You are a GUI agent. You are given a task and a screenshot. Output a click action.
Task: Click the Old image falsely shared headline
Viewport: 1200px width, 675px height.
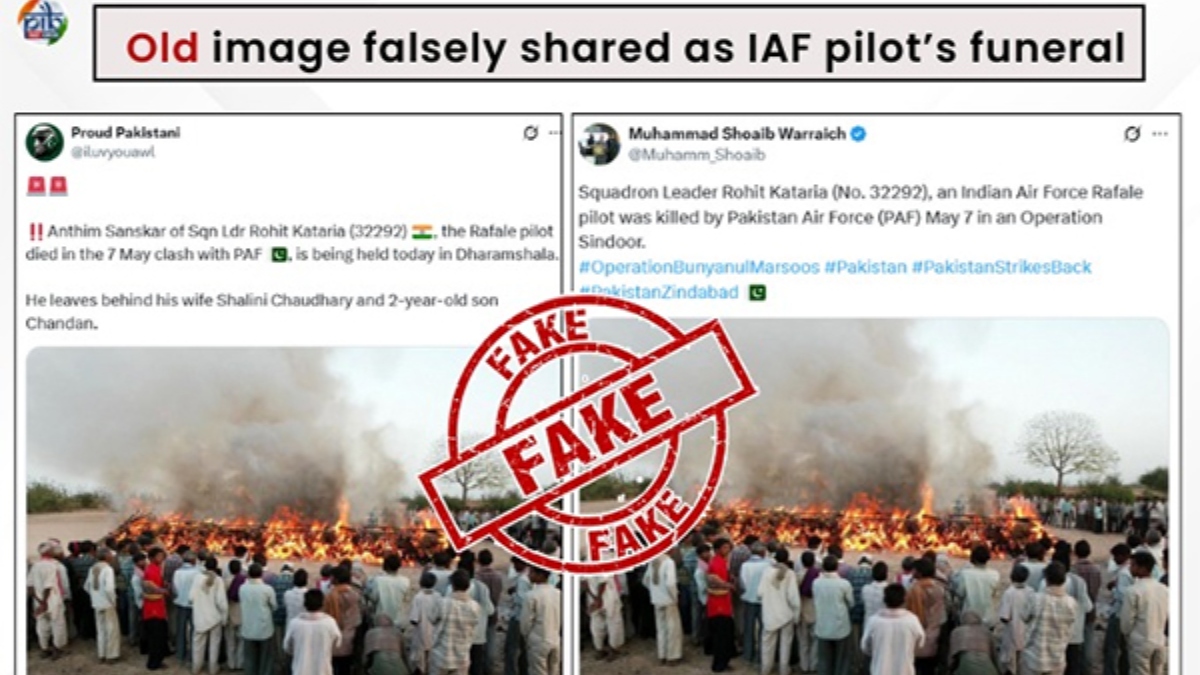point(619,45)
